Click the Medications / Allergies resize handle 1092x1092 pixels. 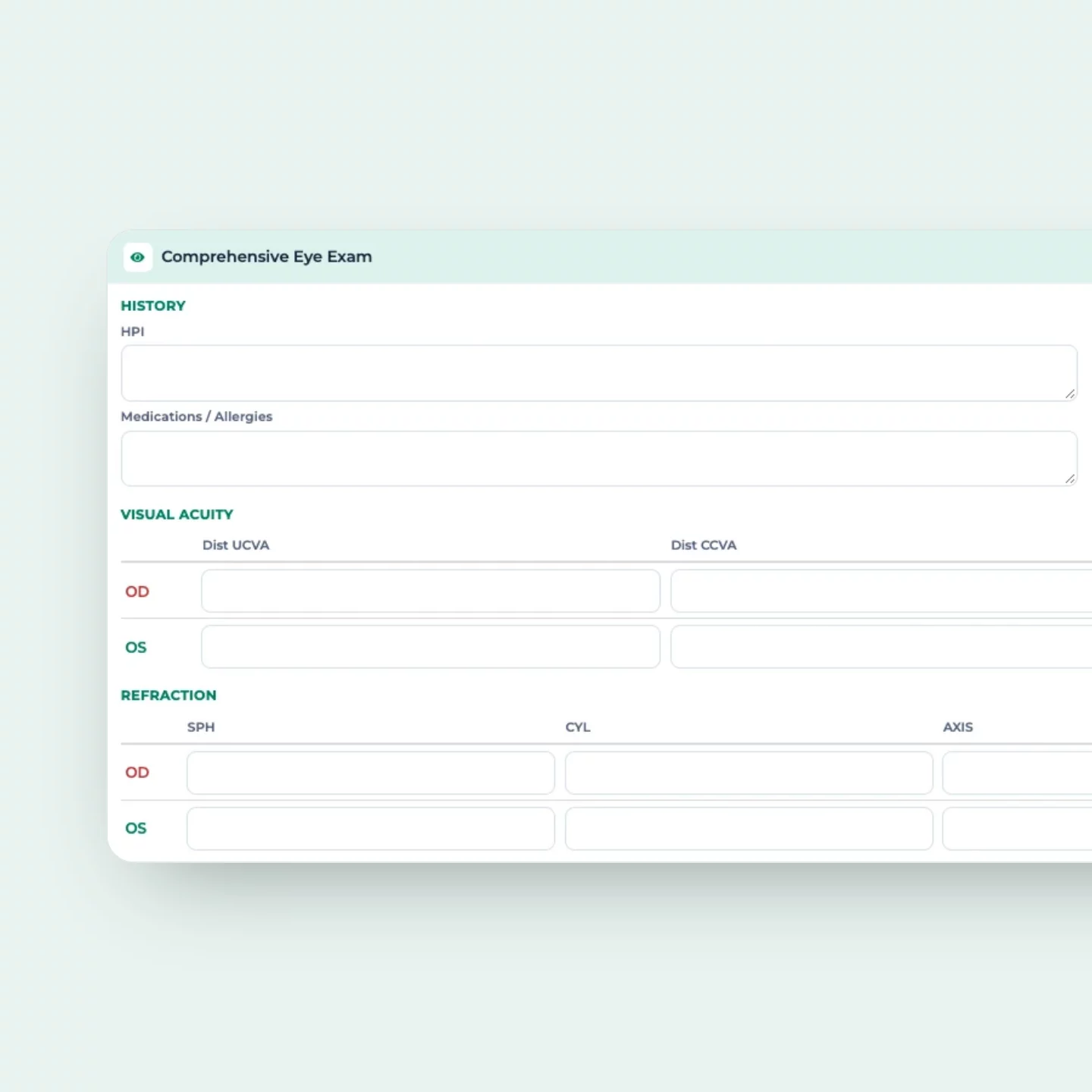click(x=1069, y=479)
